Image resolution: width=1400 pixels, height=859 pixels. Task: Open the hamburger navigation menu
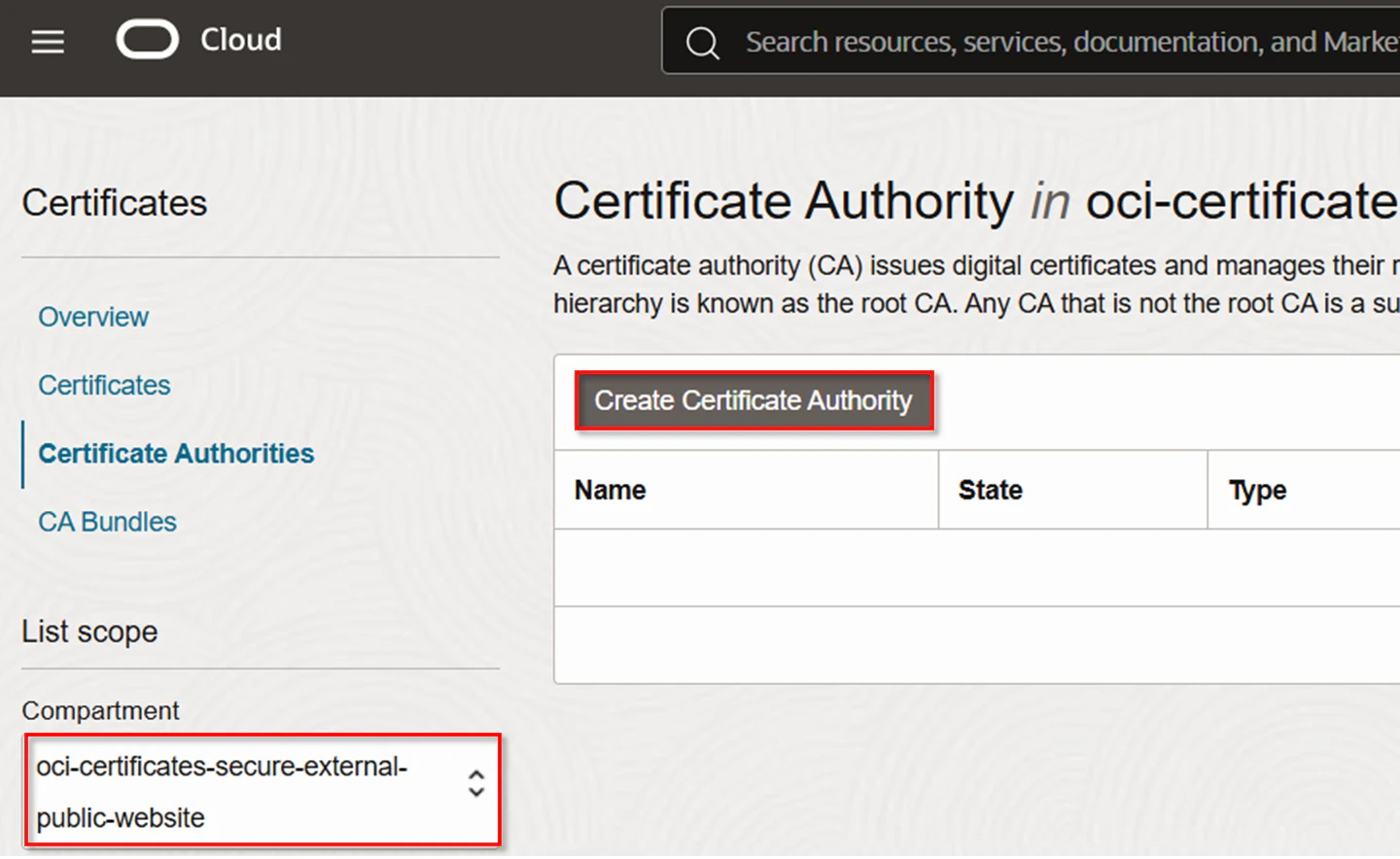48,42
